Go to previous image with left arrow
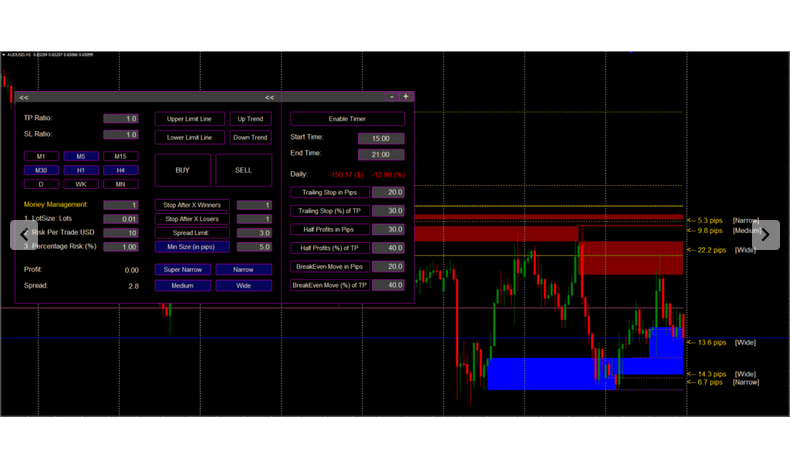This screenshot has width=790, height=468. click(24, 235)
